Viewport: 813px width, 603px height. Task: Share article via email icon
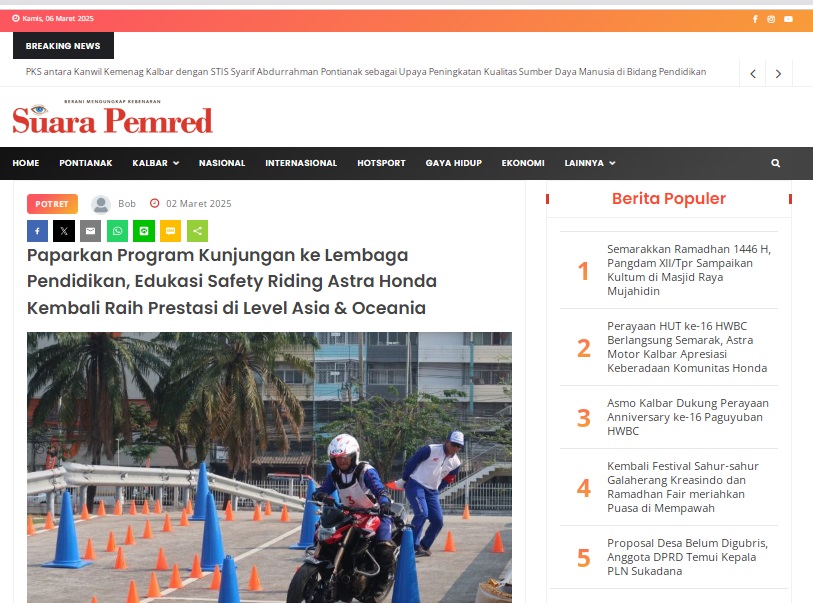[x=90, y=231]
